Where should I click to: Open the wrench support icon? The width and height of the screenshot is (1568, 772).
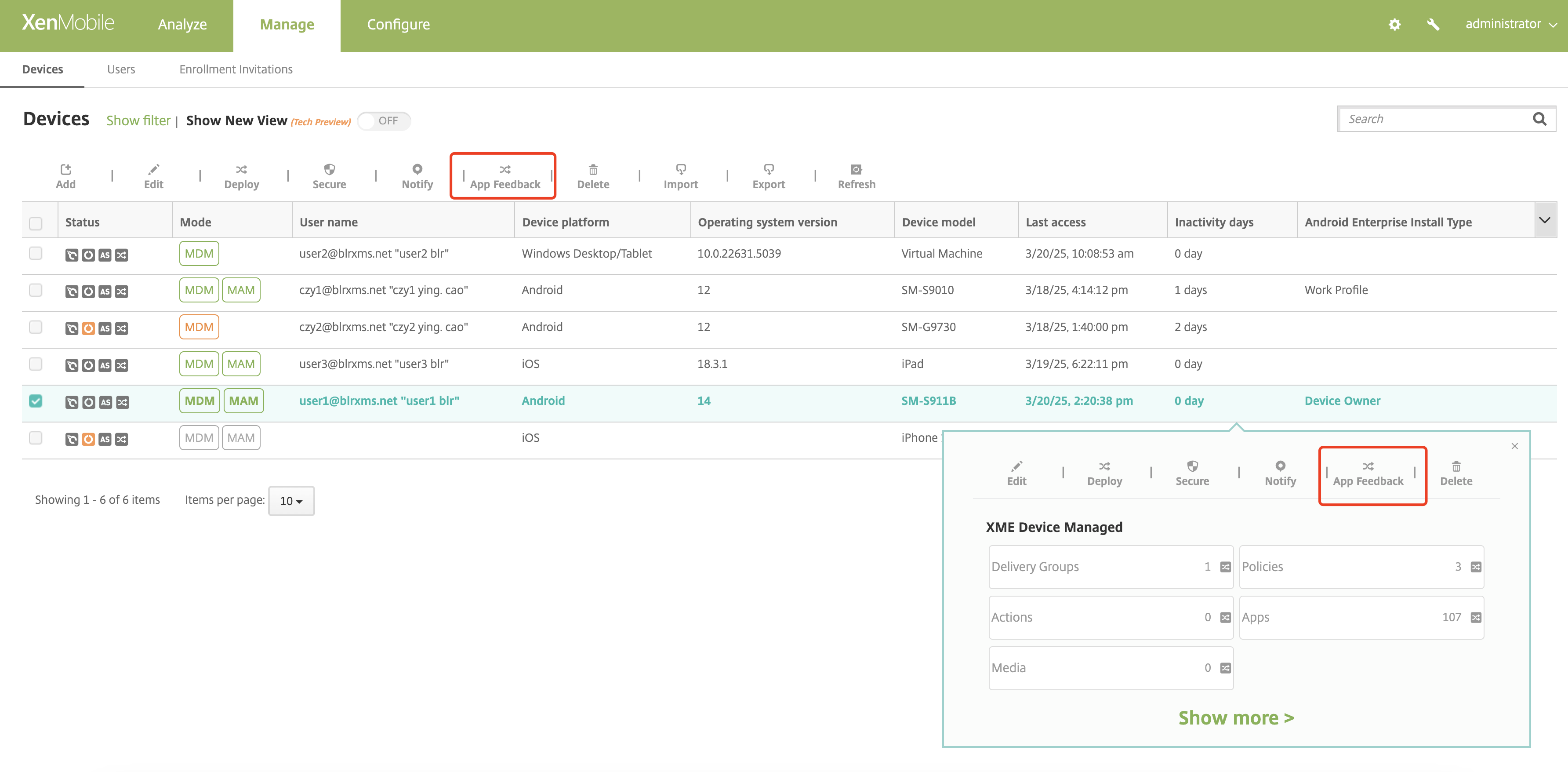1433,24
